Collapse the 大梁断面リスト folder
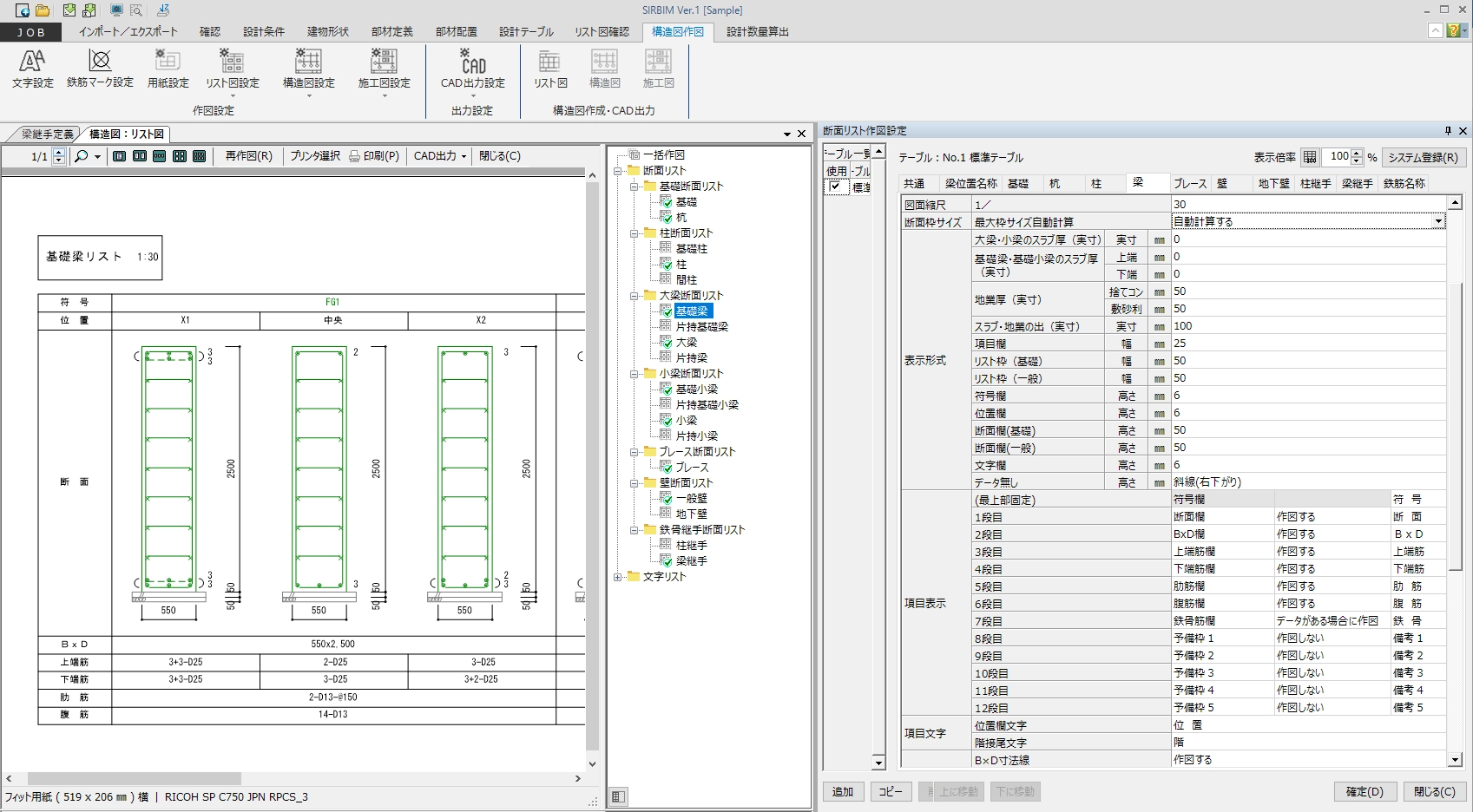Screen dimensions: 1473x812 coord(635,296)
